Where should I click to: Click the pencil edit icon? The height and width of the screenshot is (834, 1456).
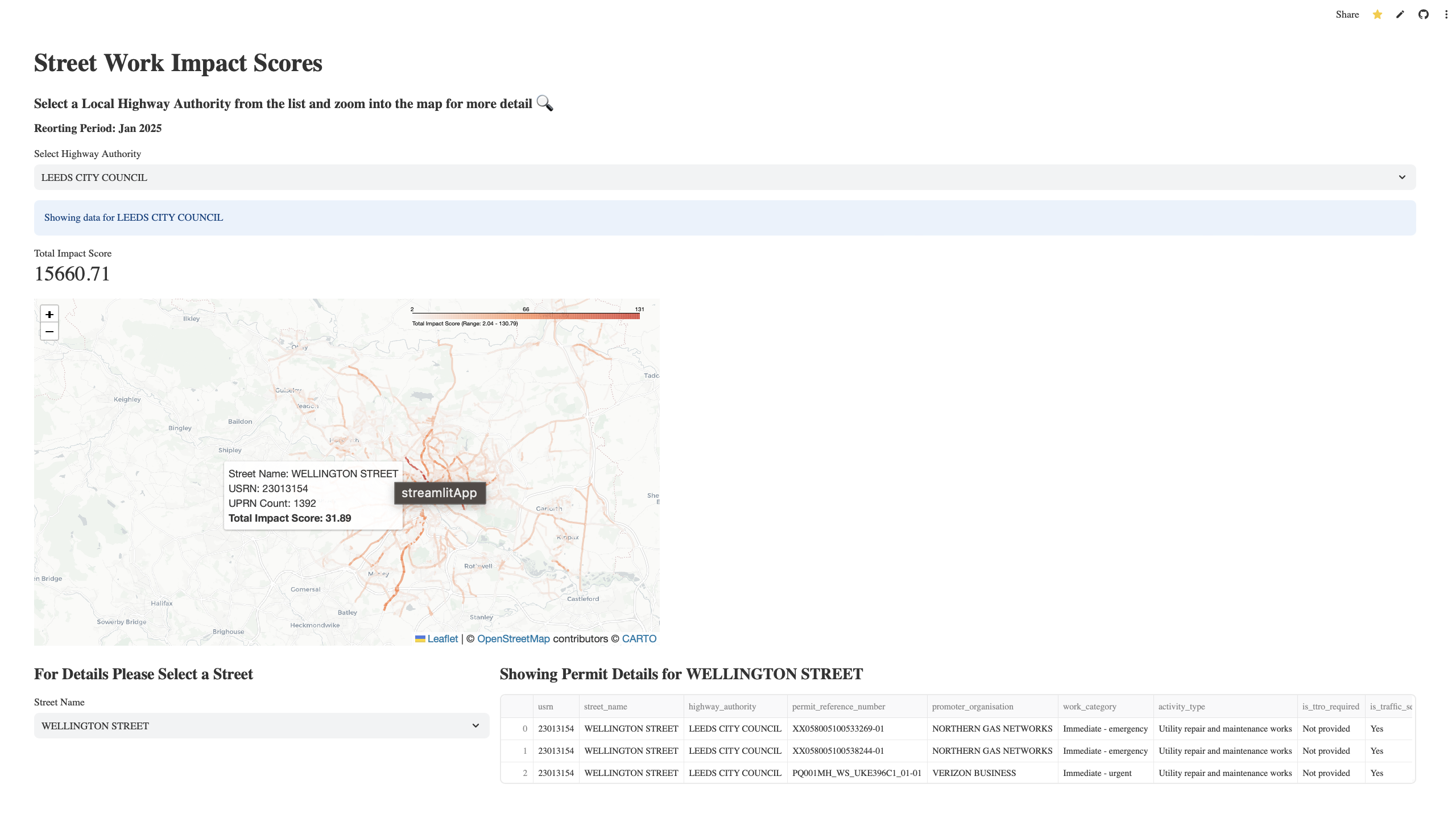1400,15
